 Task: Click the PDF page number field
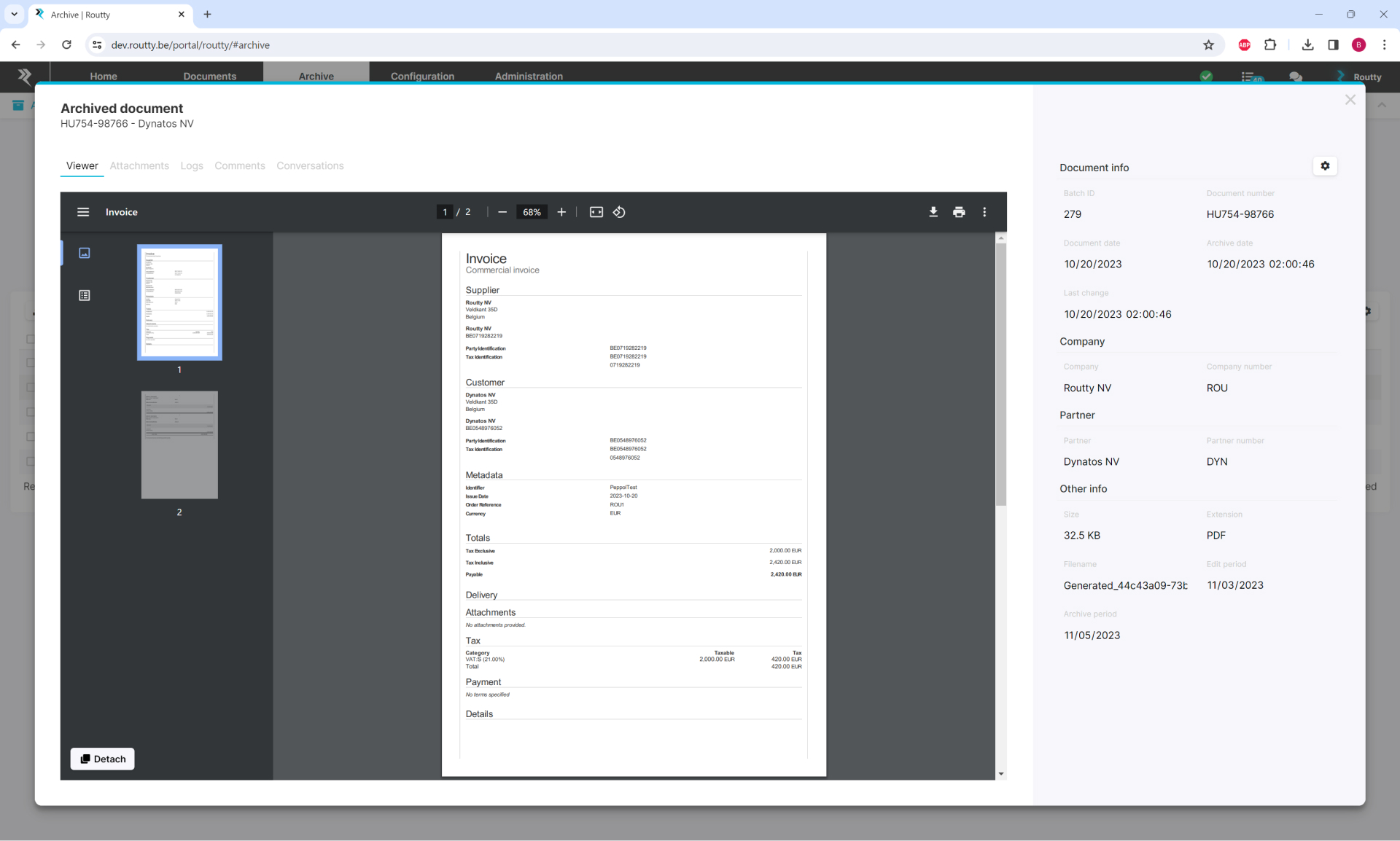(x=445, y=212)
